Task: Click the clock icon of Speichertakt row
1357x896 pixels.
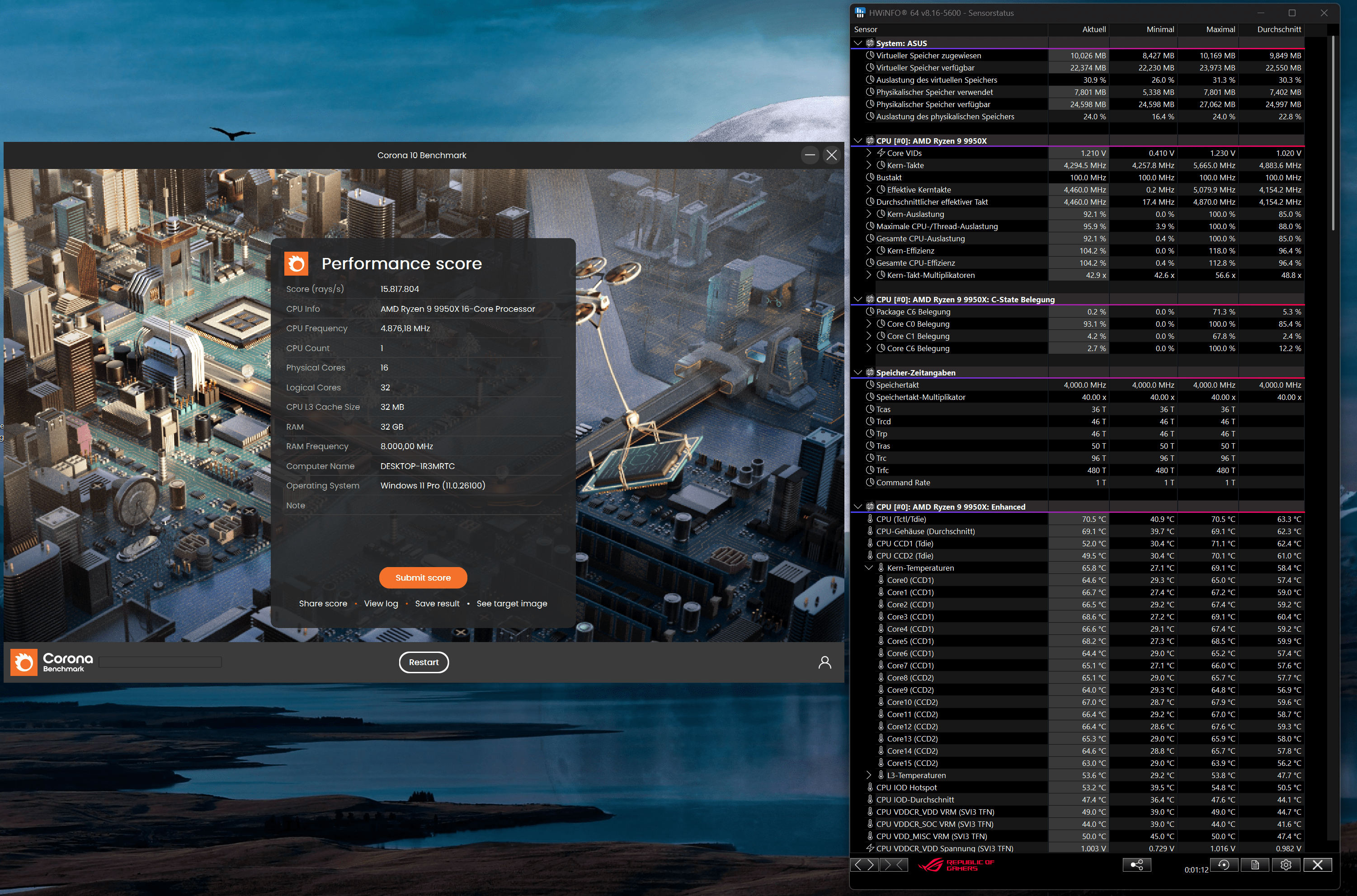Action: 870,385
